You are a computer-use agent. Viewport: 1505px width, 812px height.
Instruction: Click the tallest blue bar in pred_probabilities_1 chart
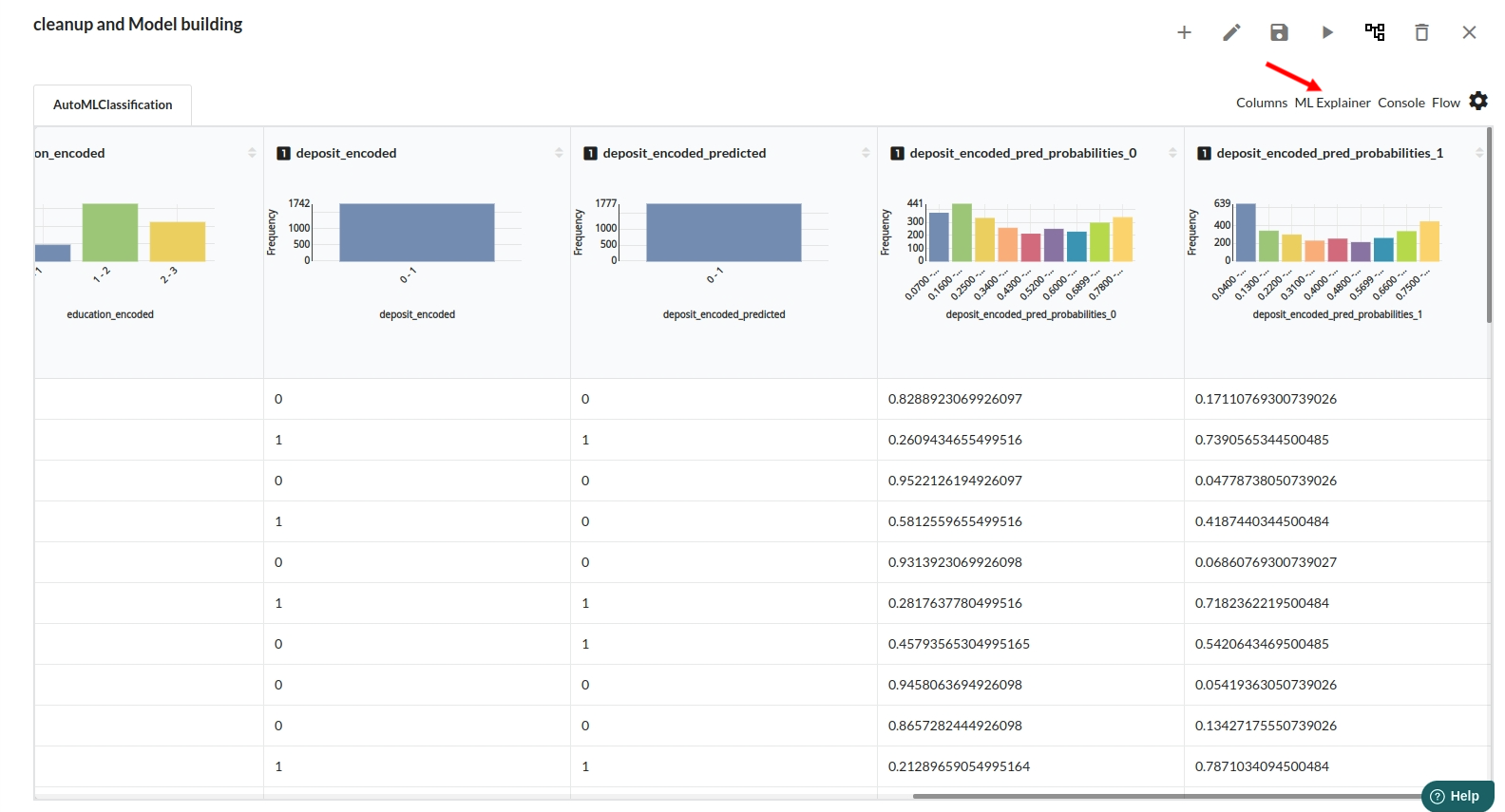pyautogui.click(x=1246, y=232)
